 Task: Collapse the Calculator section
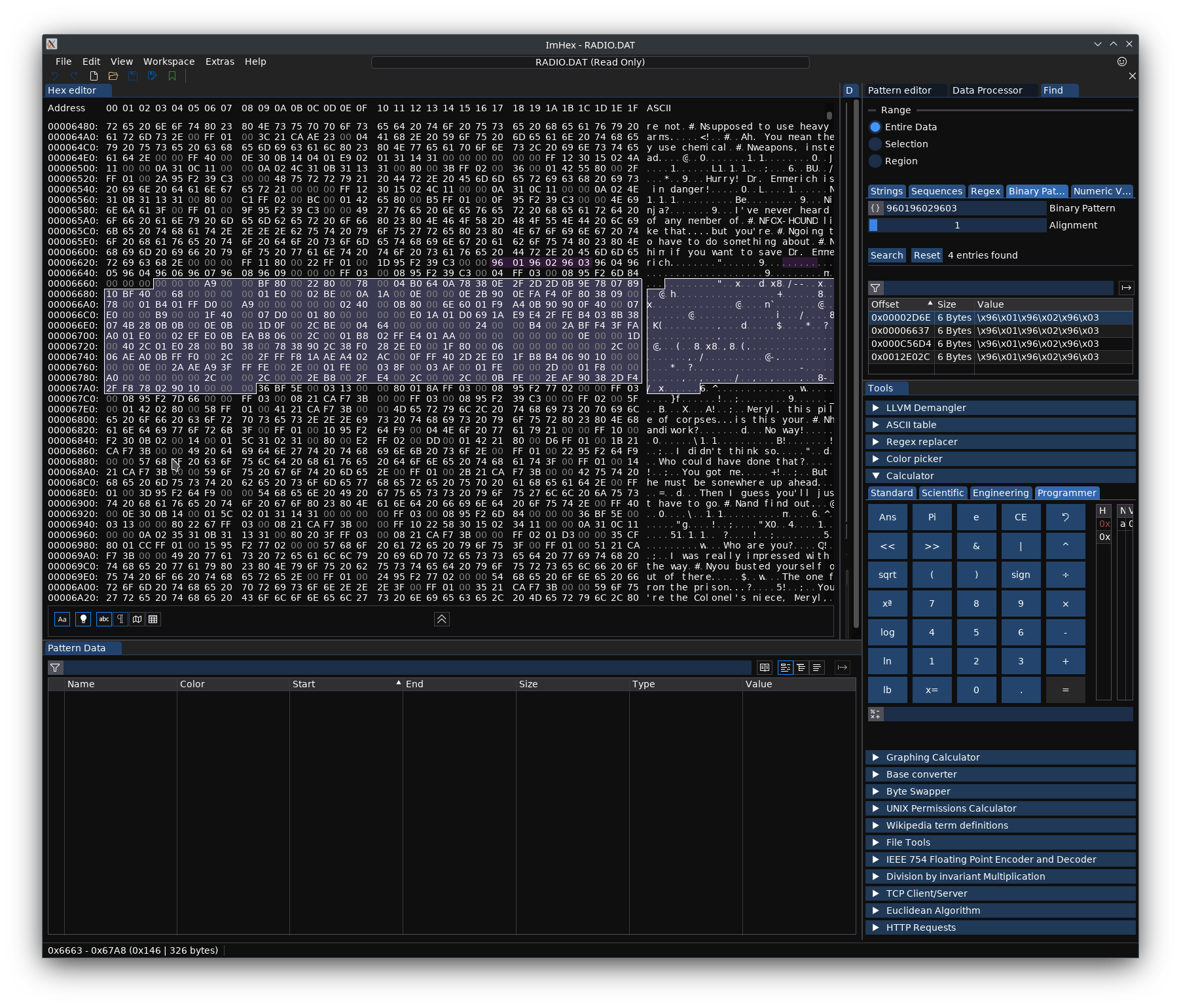click(x=913, y=476)
